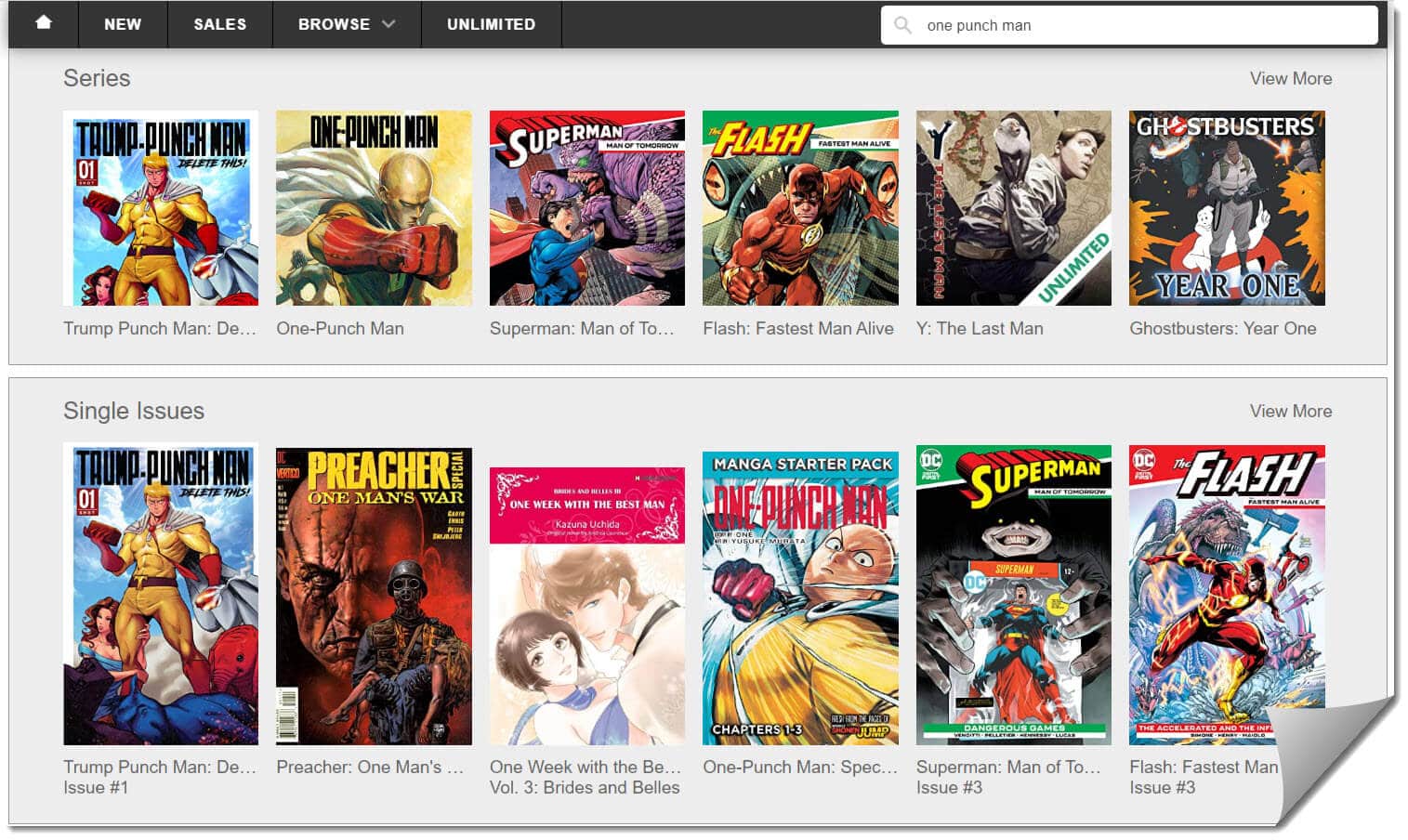
Task: Open Superman Man of Tomorrow Issue #3 cover
Action: pos(1014,595)
